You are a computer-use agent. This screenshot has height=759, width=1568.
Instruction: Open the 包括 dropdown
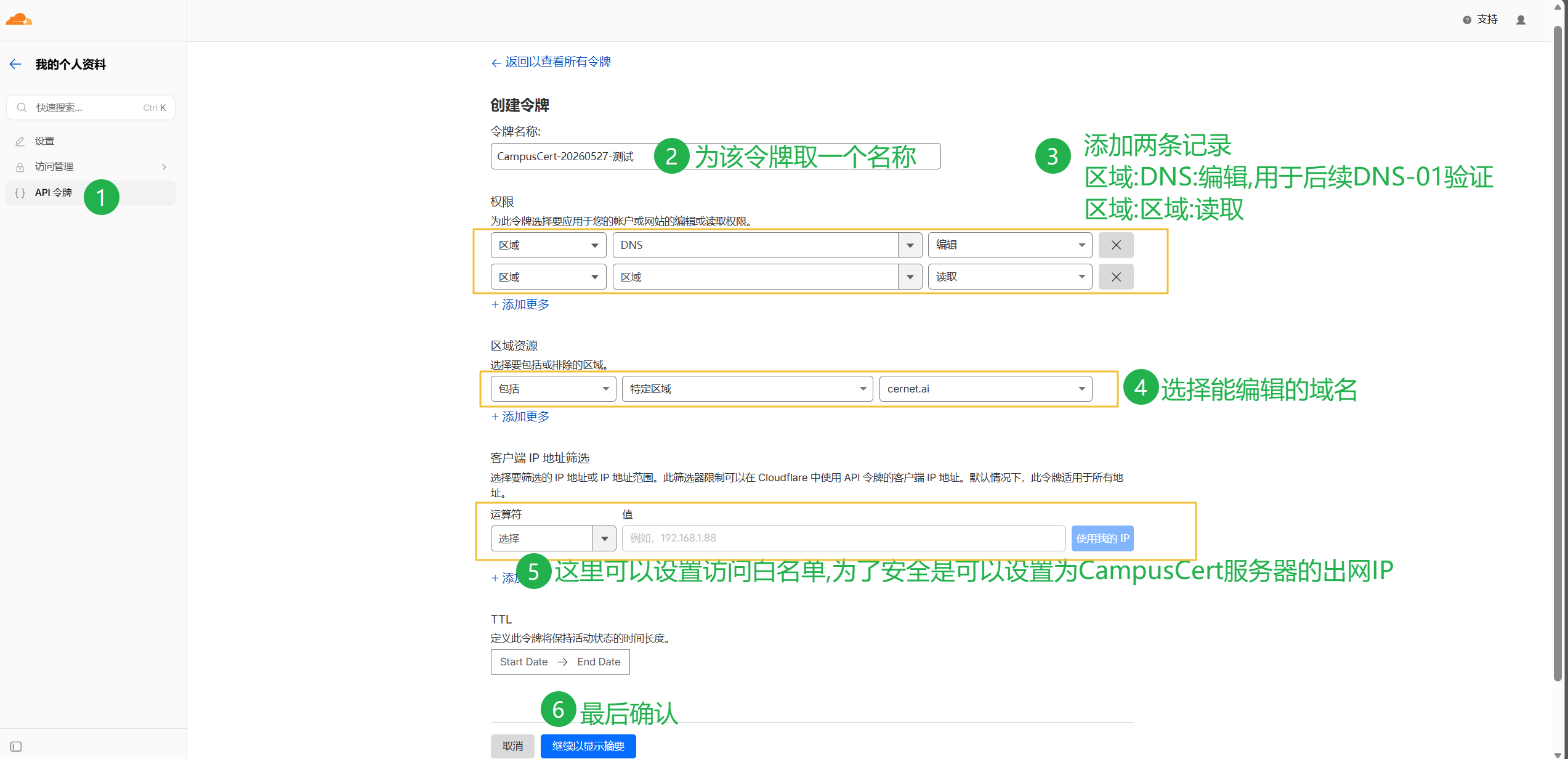553,389
